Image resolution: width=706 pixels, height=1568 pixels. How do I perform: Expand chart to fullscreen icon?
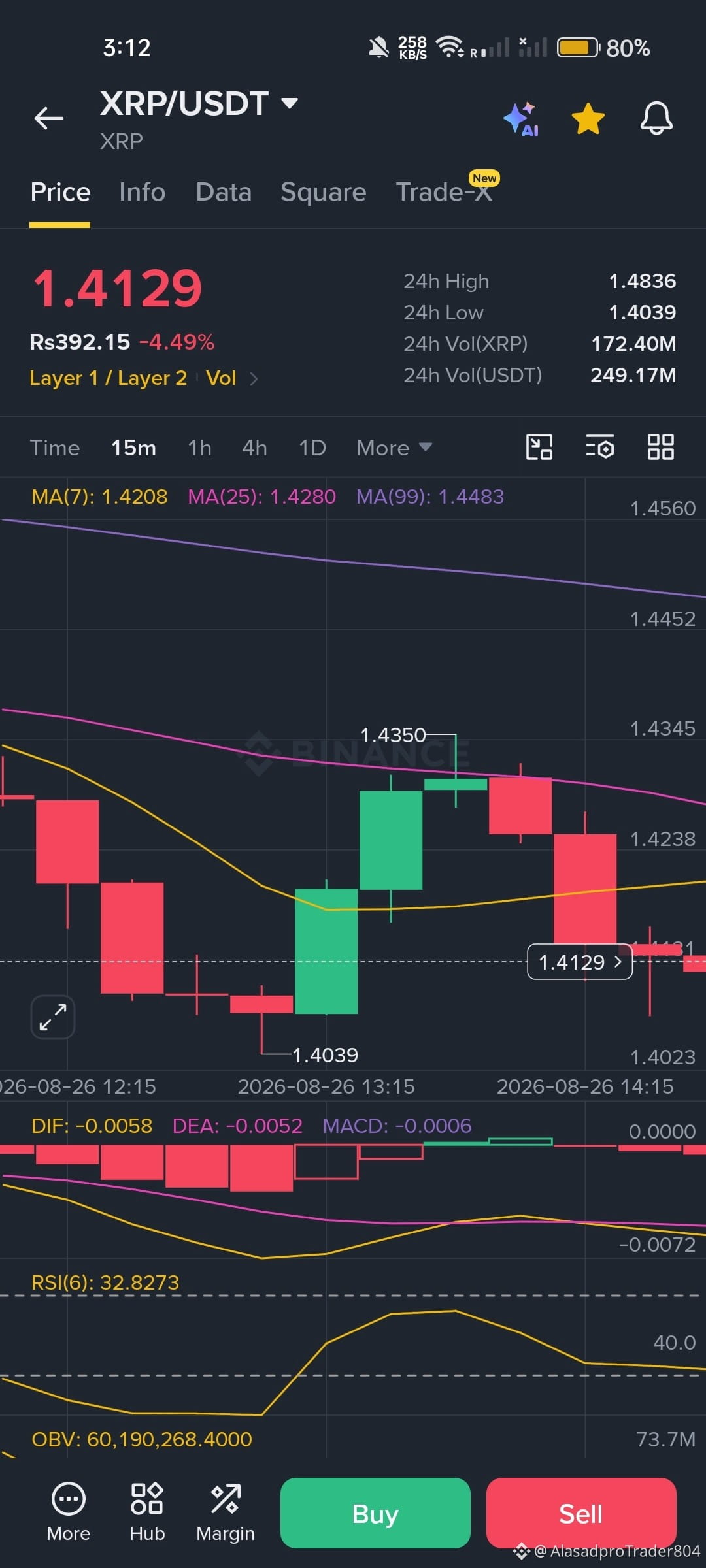(x=53, y=1017)
